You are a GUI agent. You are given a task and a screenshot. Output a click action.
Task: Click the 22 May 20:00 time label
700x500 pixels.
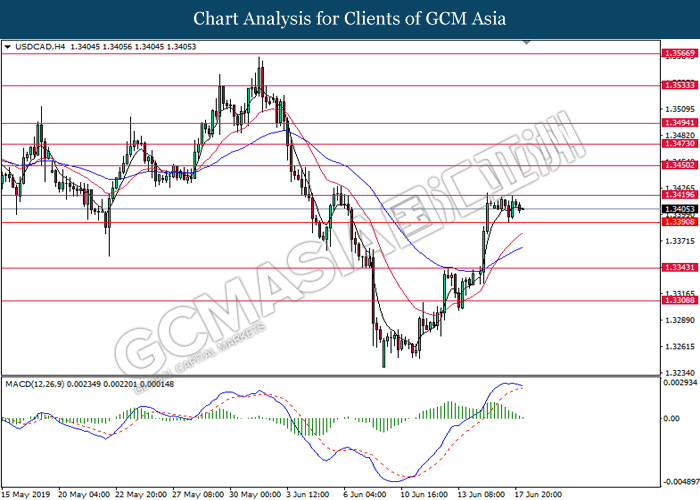pyautogui.click(x=141, y=495)
